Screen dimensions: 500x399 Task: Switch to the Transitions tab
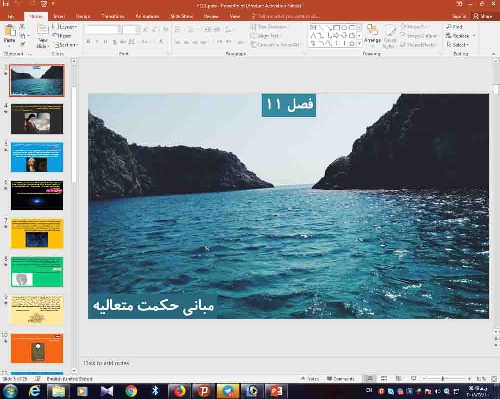tap(113, 16)
